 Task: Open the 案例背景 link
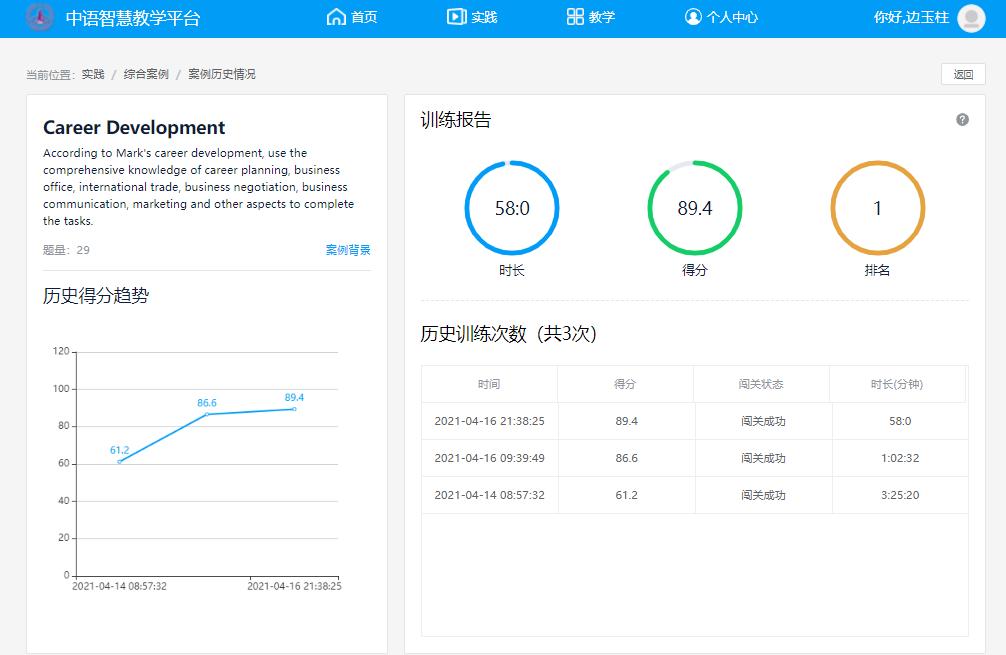(348, 250)
